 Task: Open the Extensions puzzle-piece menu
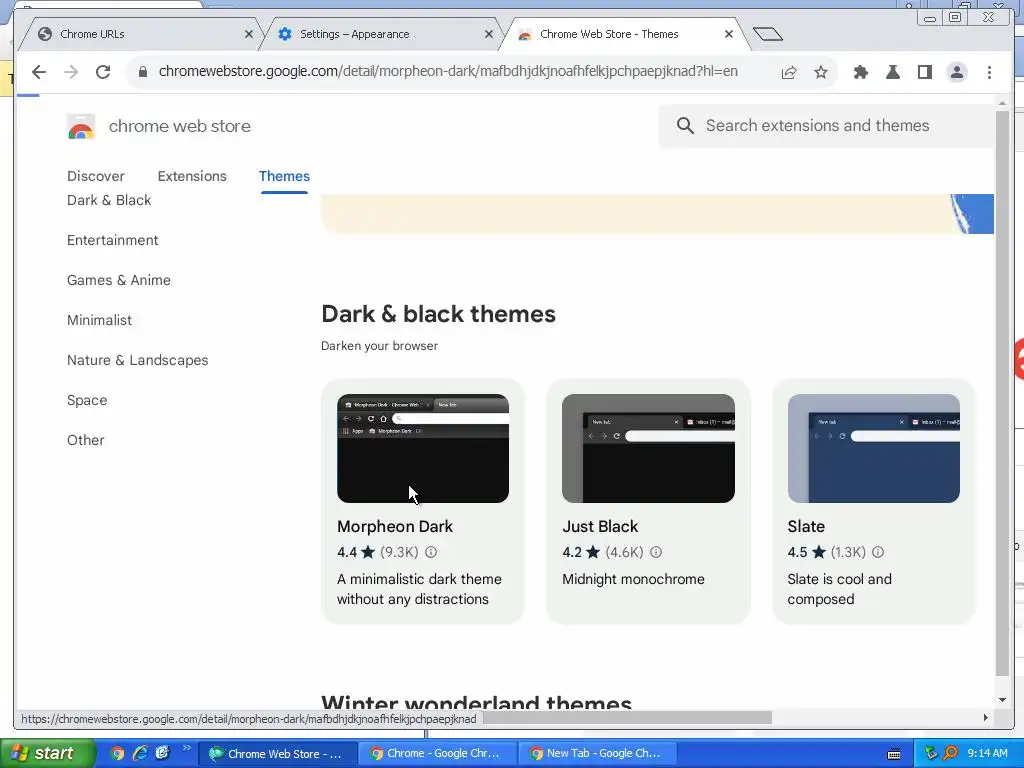861,72
